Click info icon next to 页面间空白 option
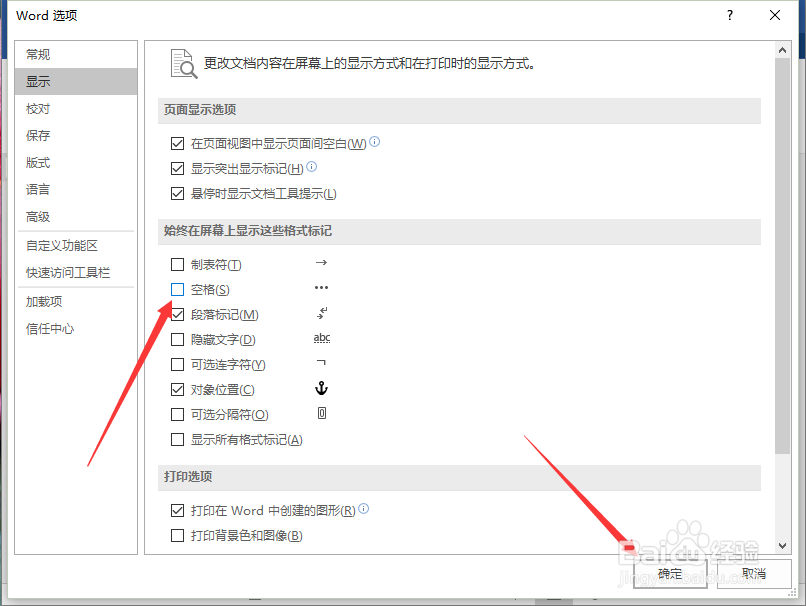This screenshot has height=606, width=806. 375,141
